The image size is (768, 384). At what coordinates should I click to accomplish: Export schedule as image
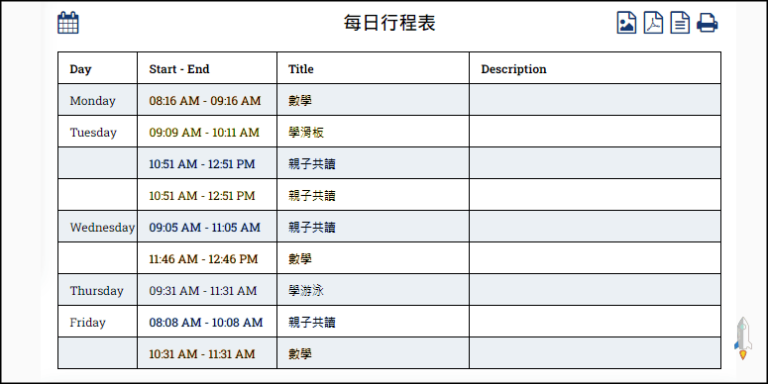(626, 23)
